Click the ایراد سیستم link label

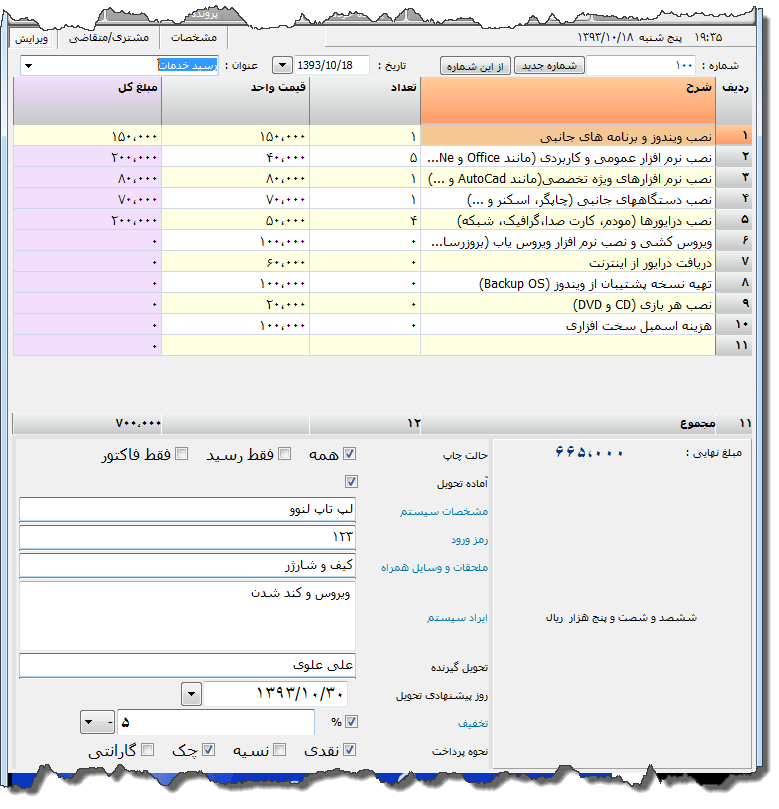pyautogui.click(x=457, y=618)
